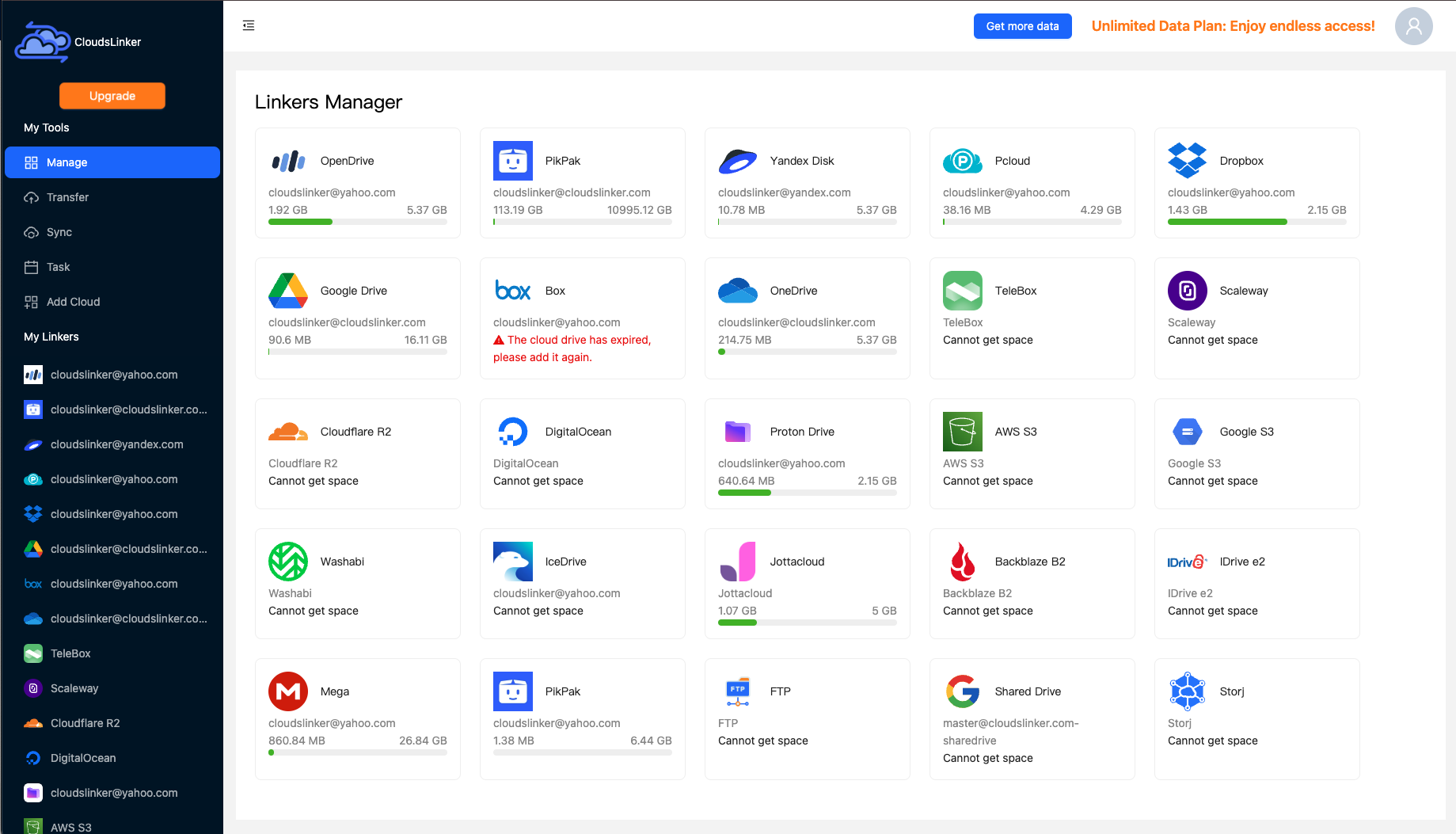The image size is (1456, 834).
Task: Go to Manage in My Tools
Action: point(112,162)
